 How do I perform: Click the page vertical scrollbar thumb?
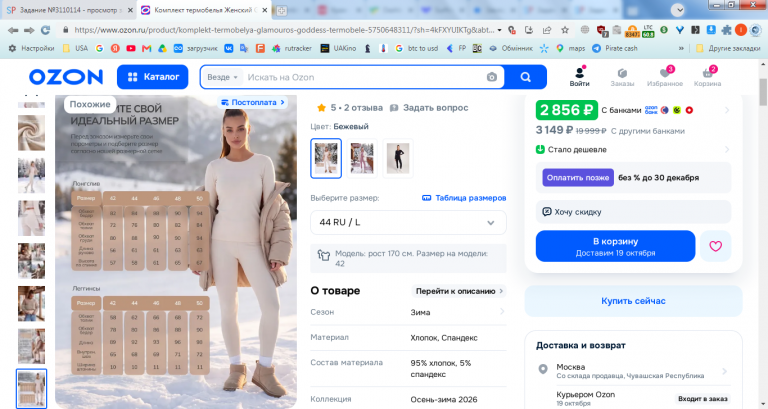click(x=763, y=91)
